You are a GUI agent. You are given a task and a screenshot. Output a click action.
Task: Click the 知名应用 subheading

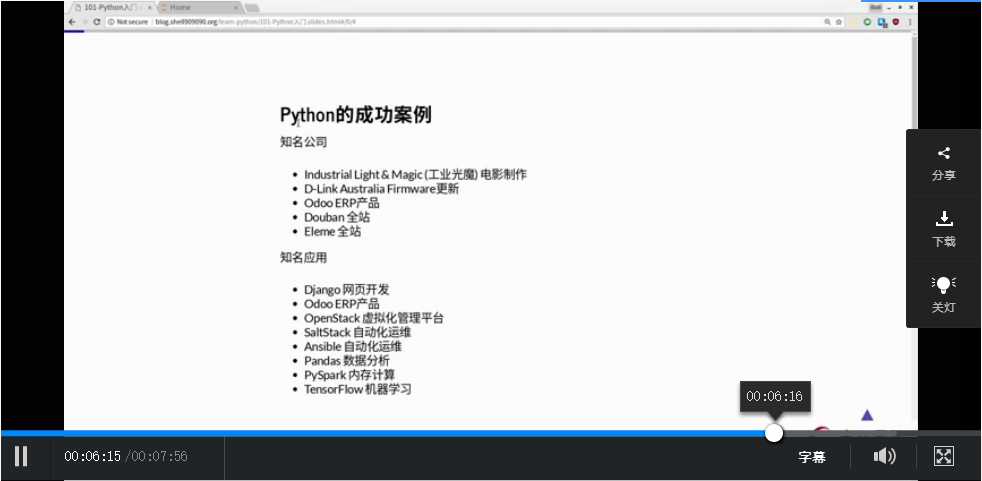coord(303,258)
